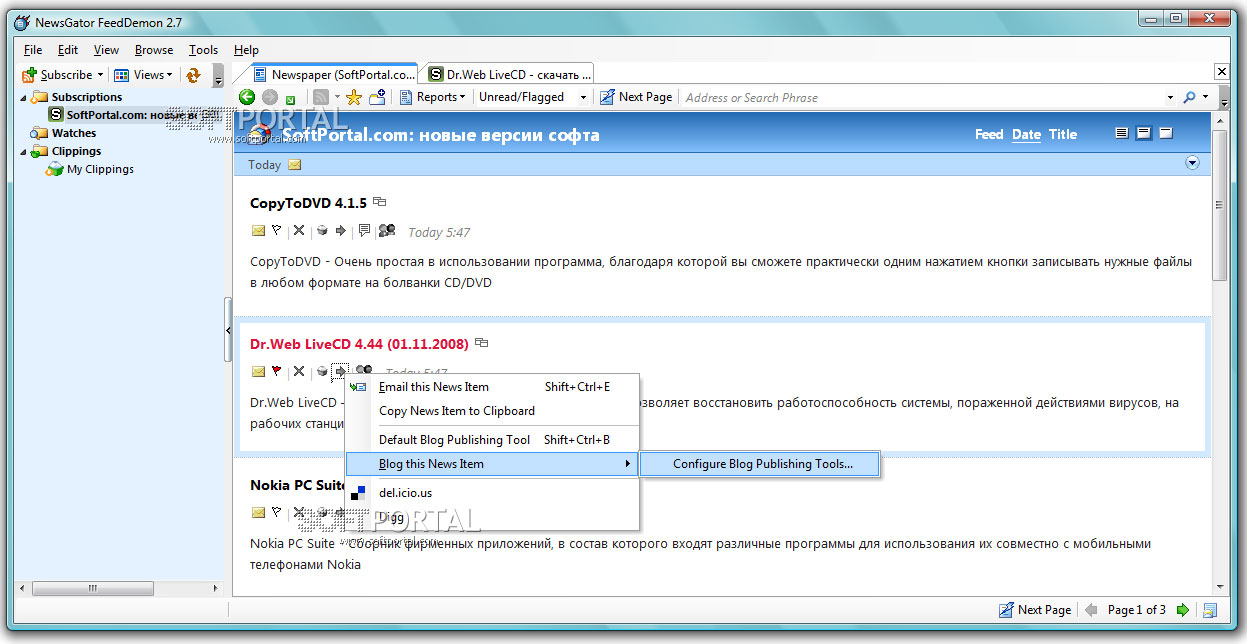Screen dimensions: 1247x644
Task: Flag the CopyToDVD 4.1.5 news item
Action: coord(276,231)
